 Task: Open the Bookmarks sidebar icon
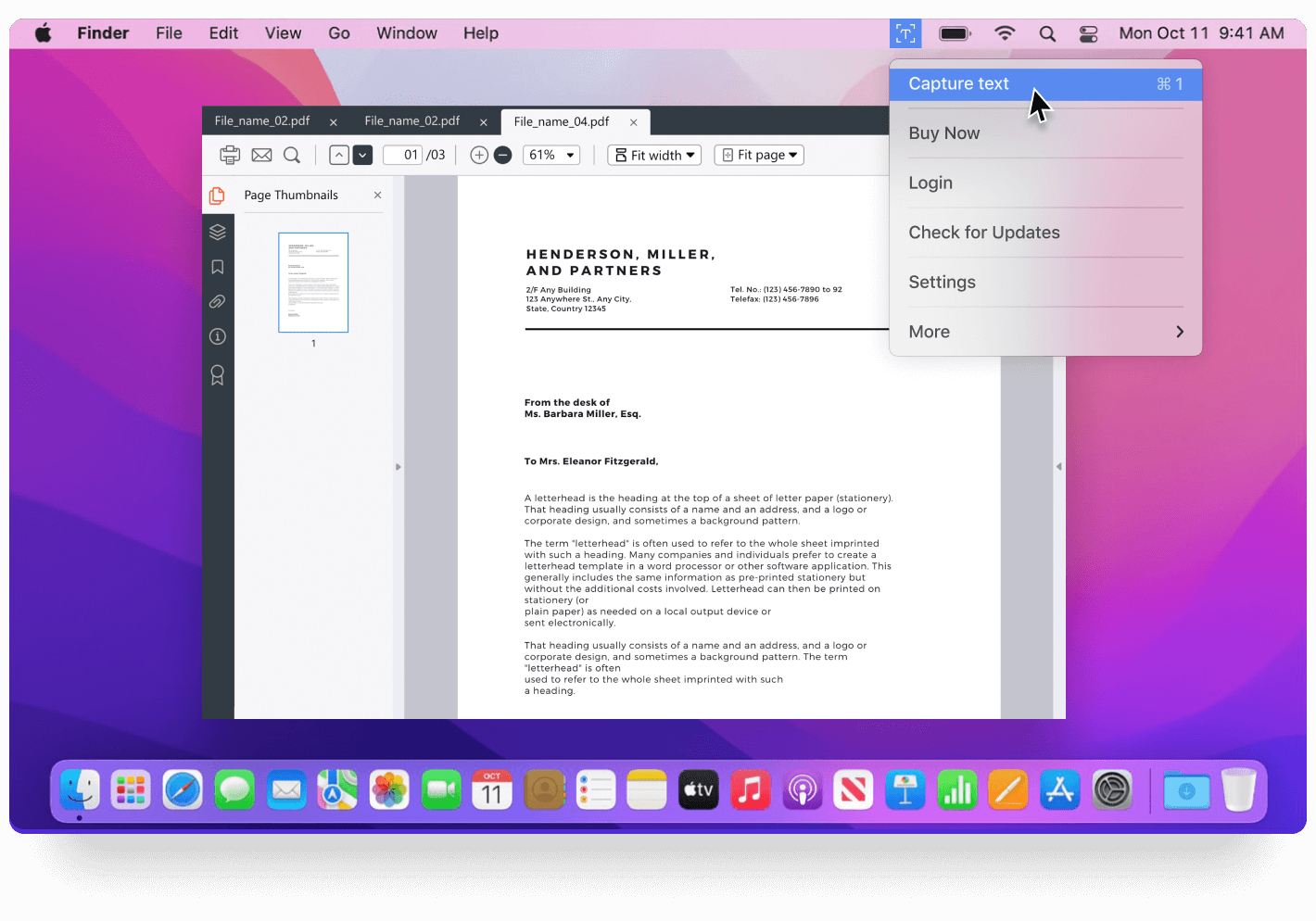click(218, 267)
